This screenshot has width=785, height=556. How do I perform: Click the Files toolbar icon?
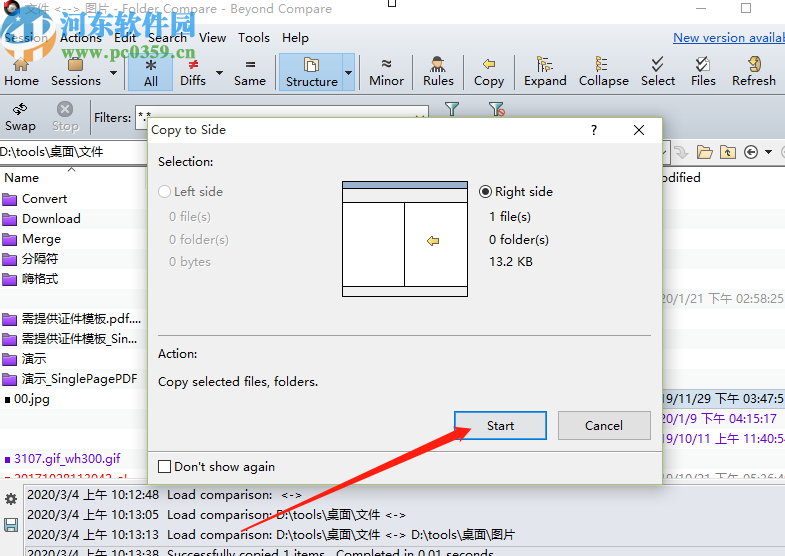pos(703,72)
